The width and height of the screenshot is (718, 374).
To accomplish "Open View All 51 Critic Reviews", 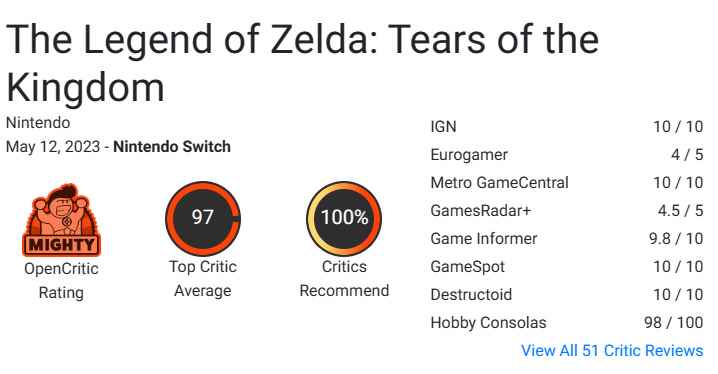I will click(x=612, y=351).
